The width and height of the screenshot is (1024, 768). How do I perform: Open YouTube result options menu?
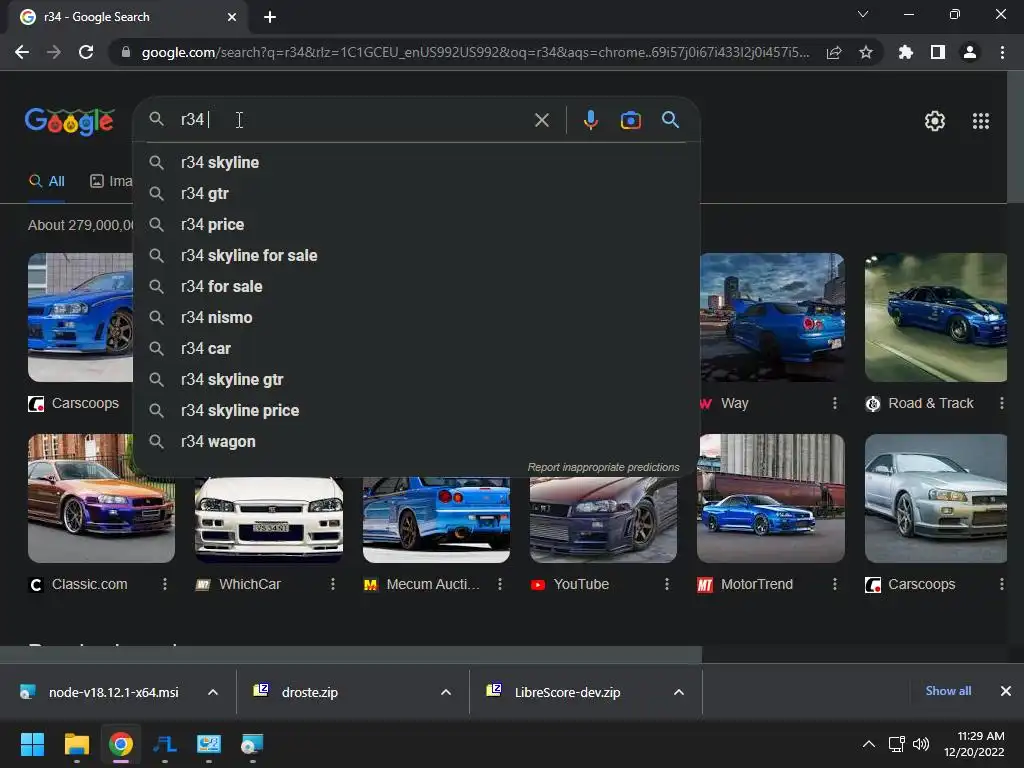coord(667,584)
